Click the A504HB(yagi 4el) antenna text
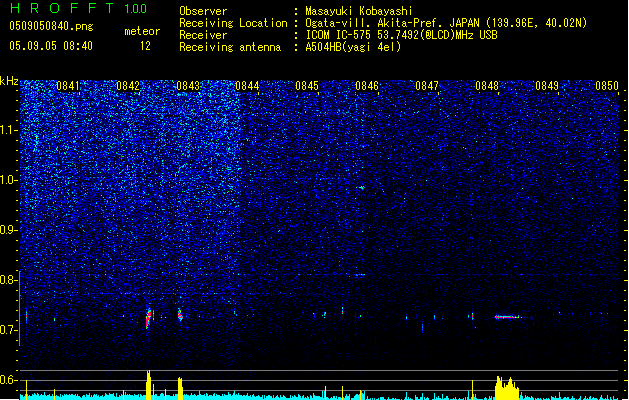 353,47
